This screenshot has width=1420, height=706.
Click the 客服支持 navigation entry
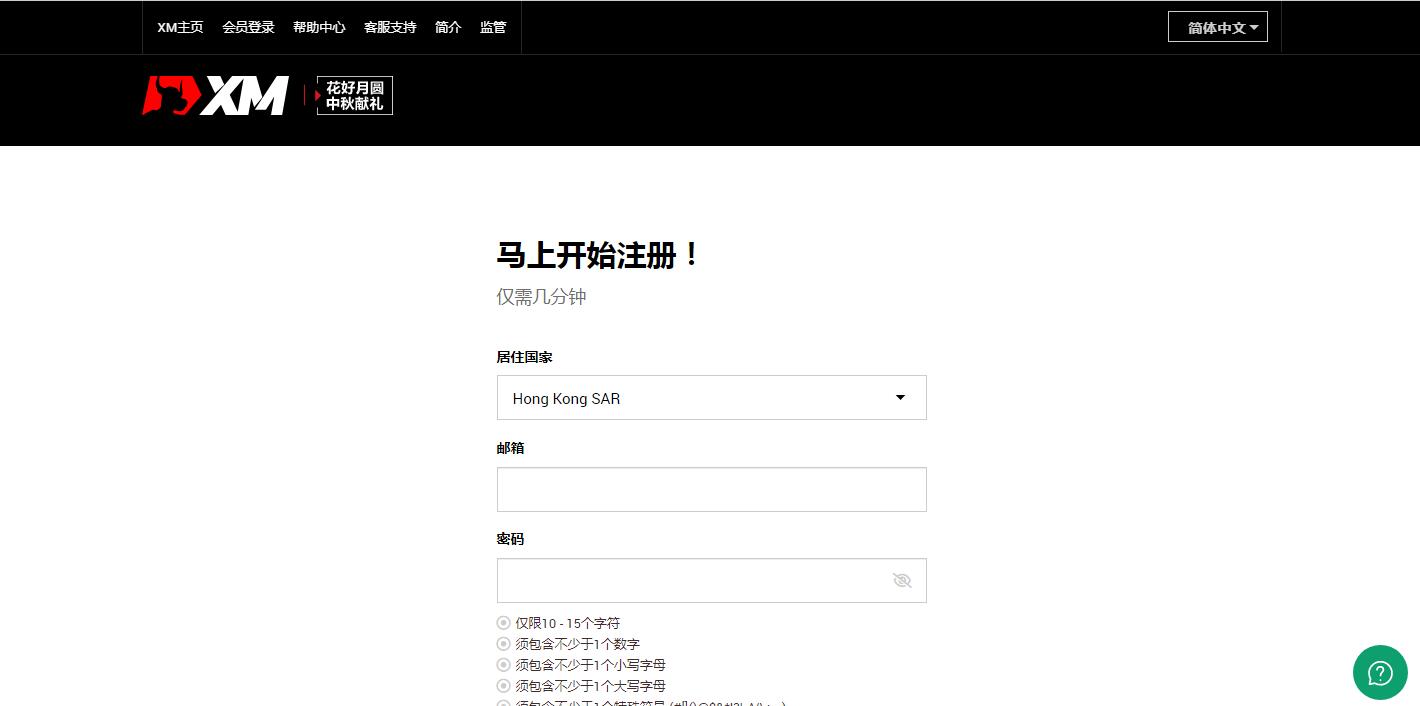pyautogui.click(x=390, y=27)
